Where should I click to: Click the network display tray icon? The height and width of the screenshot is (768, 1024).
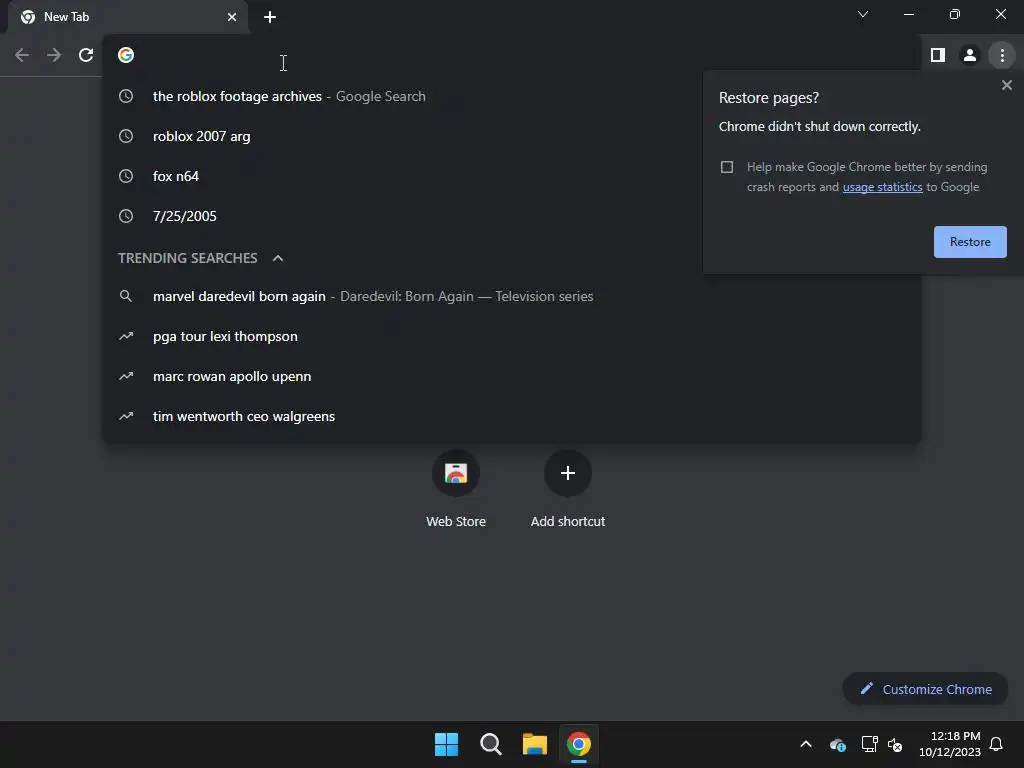point(869,744)
